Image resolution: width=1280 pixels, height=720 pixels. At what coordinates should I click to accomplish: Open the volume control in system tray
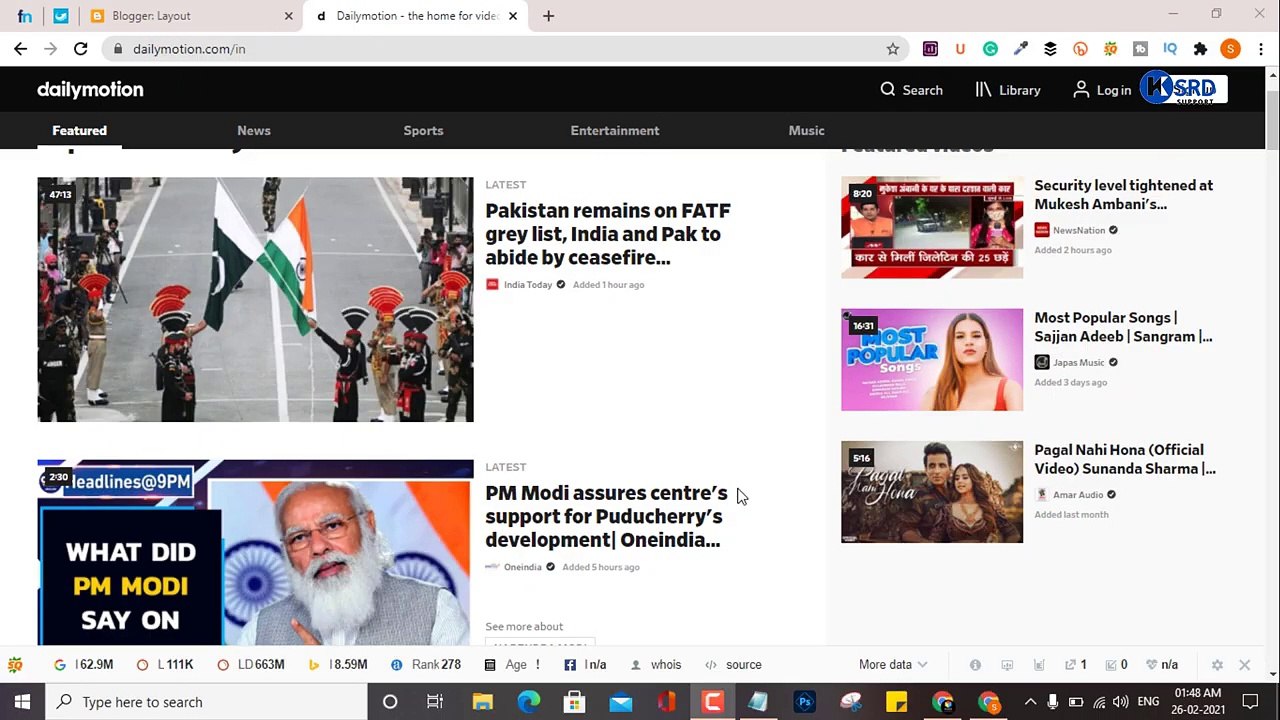pos(1120,702)
